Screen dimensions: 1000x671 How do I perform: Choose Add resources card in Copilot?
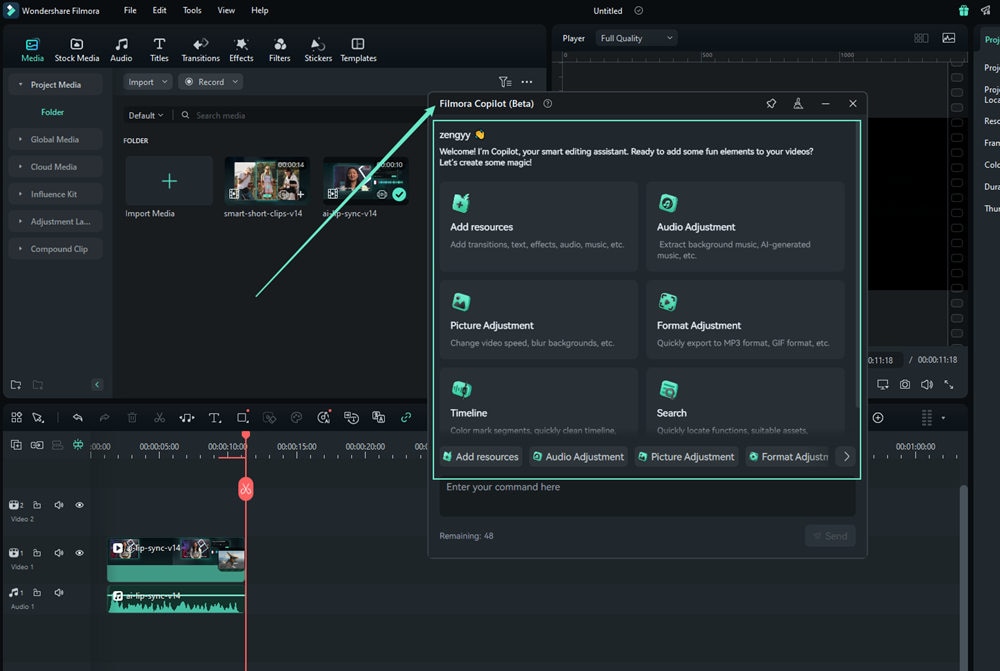(539, 226)
